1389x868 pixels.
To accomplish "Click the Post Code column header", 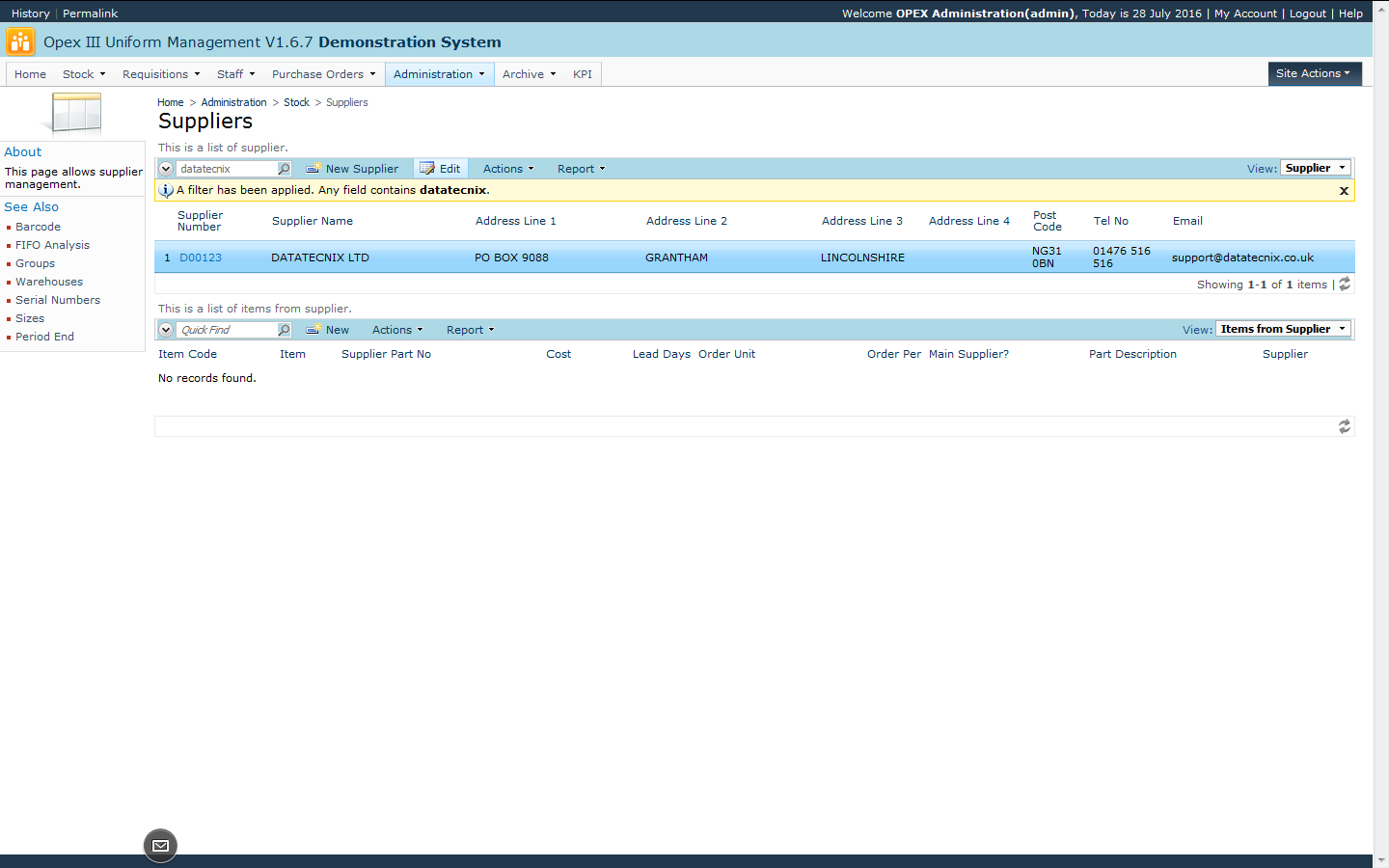I will click(1048, 221).
